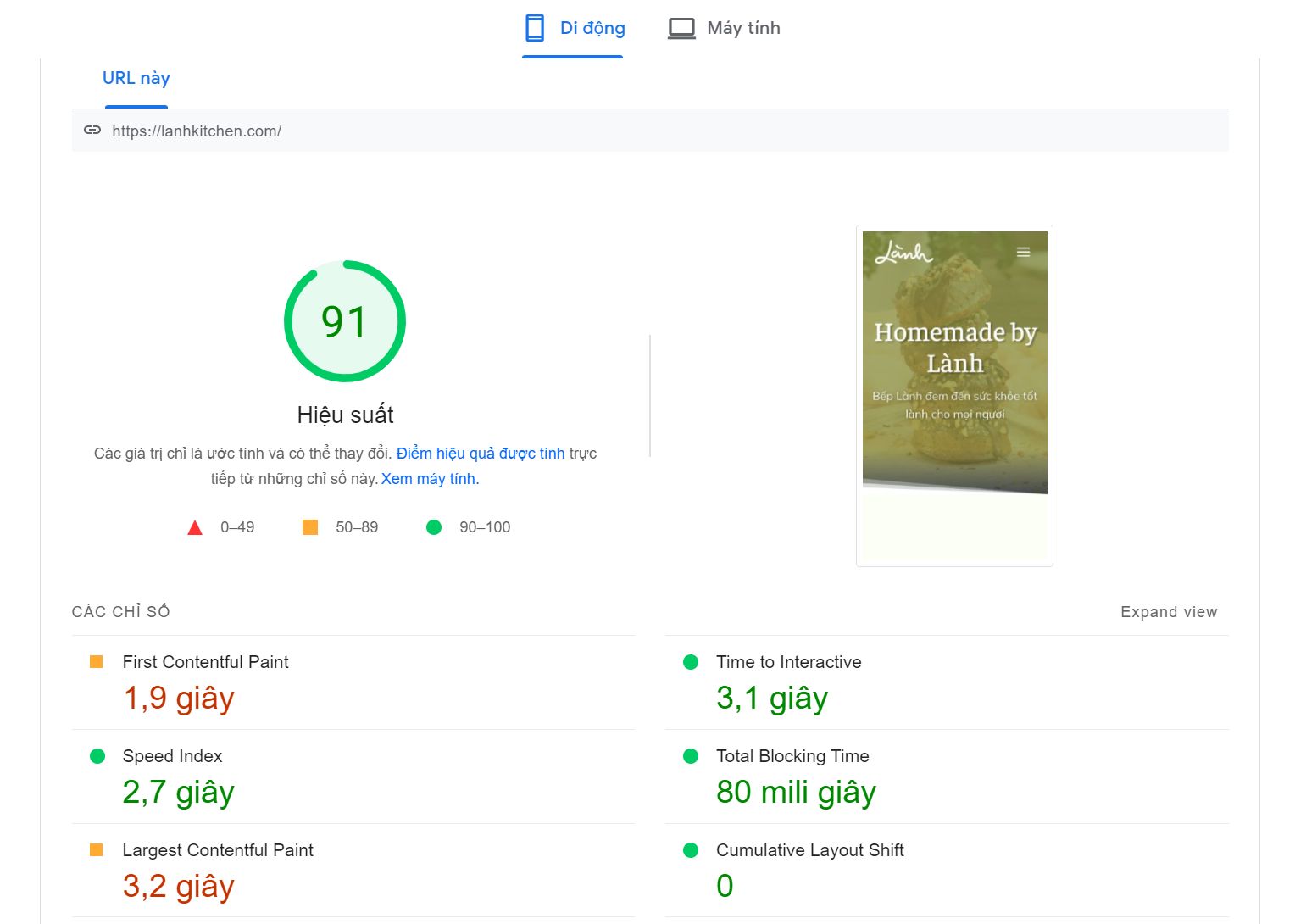Screen dimensions: 1295x924
Task: Click green dot beside Time to Interactive
Action: 691,662
